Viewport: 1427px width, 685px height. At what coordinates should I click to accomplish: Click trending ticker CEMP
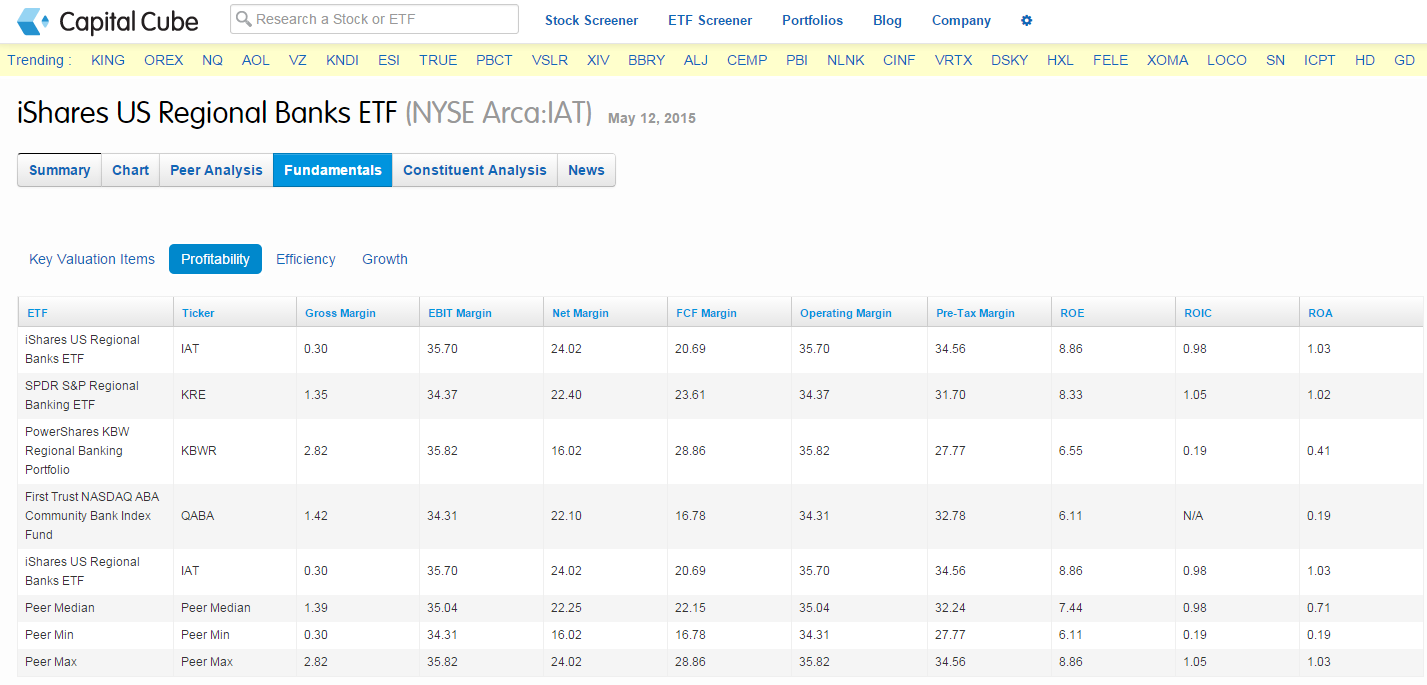point(747,60)
